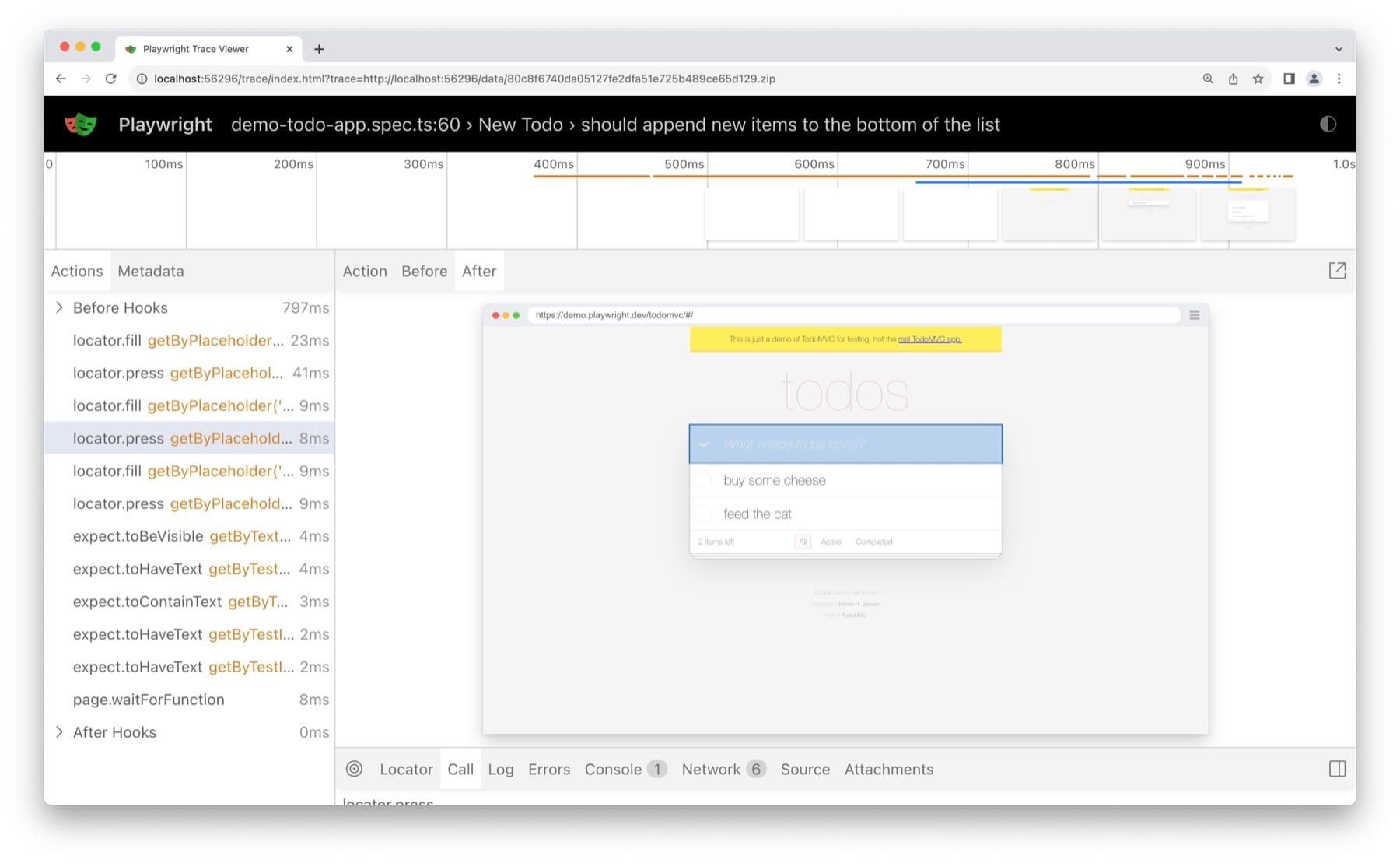Click the site info icon in address bar
1400x863 pixels.
click(x=142, y=79)
